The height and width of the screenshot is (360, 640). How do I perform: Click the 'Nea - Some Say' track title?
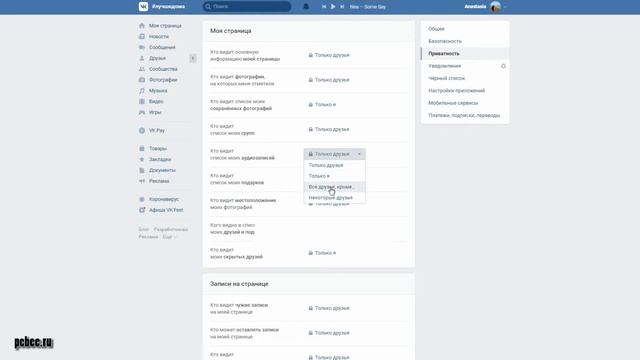[368, 7]
